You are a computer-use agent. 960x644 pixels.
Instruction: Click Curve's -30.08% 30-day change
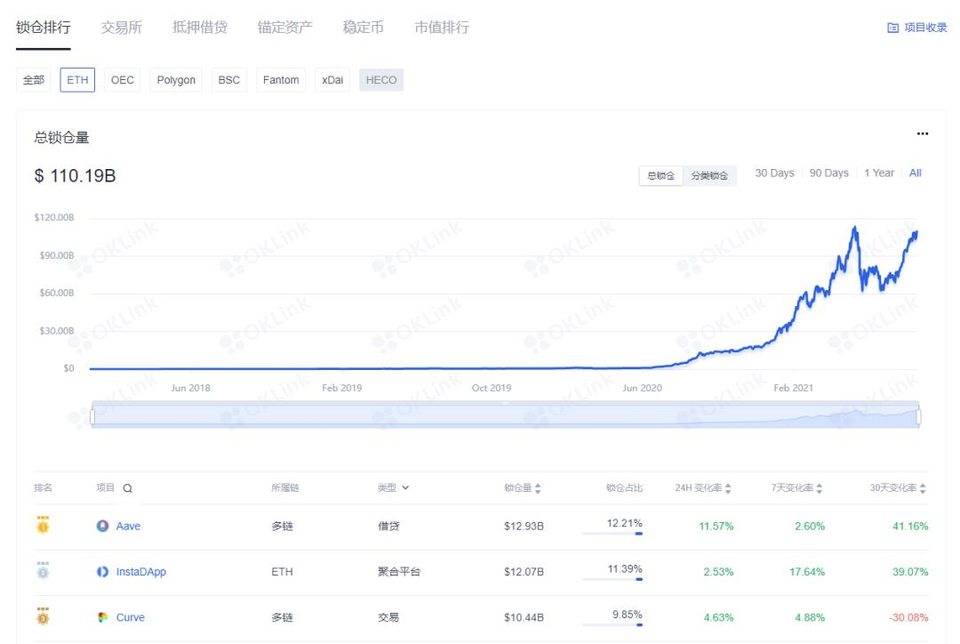point(909,617)
